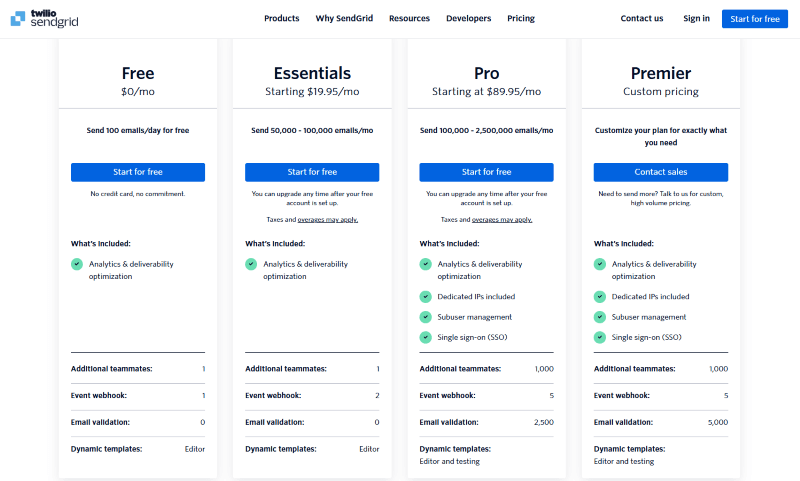
Task: Click the Contact us link
Action: (642, 18)
